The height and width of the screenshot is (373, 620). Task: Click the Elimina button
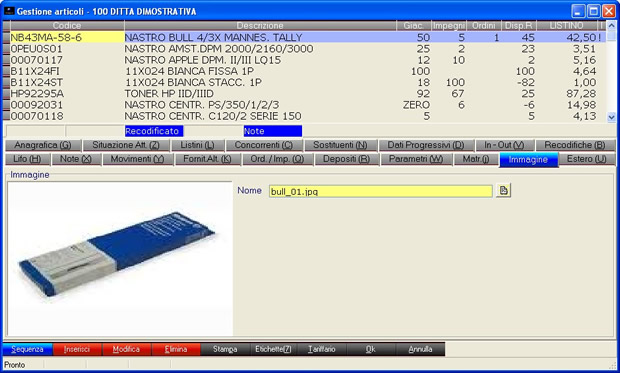[176, 349]
